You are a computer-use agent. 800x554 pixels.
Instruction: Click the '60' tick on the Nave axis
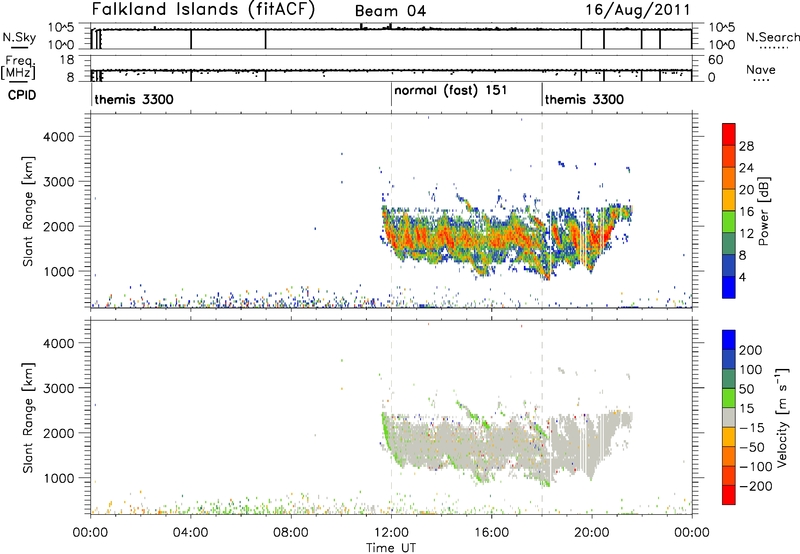pyautogui.click(x=715, y=60)
